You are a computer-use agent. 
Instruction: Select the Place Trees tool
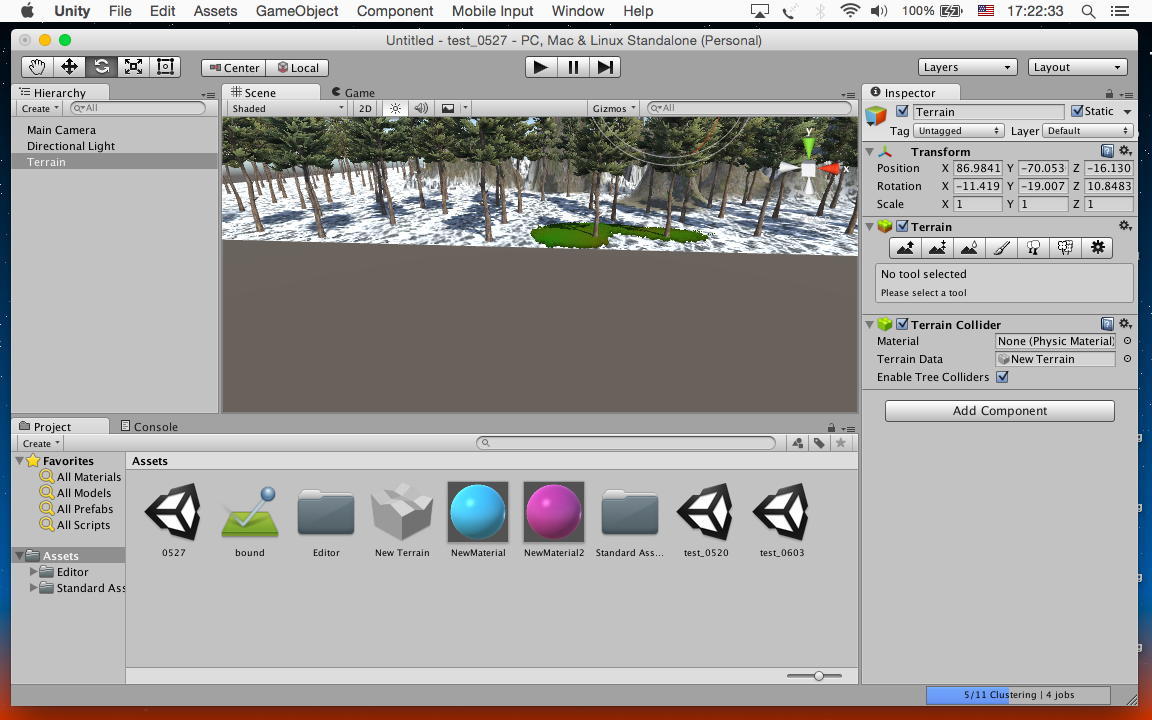pyautogui.click(x=1033, y=248)
